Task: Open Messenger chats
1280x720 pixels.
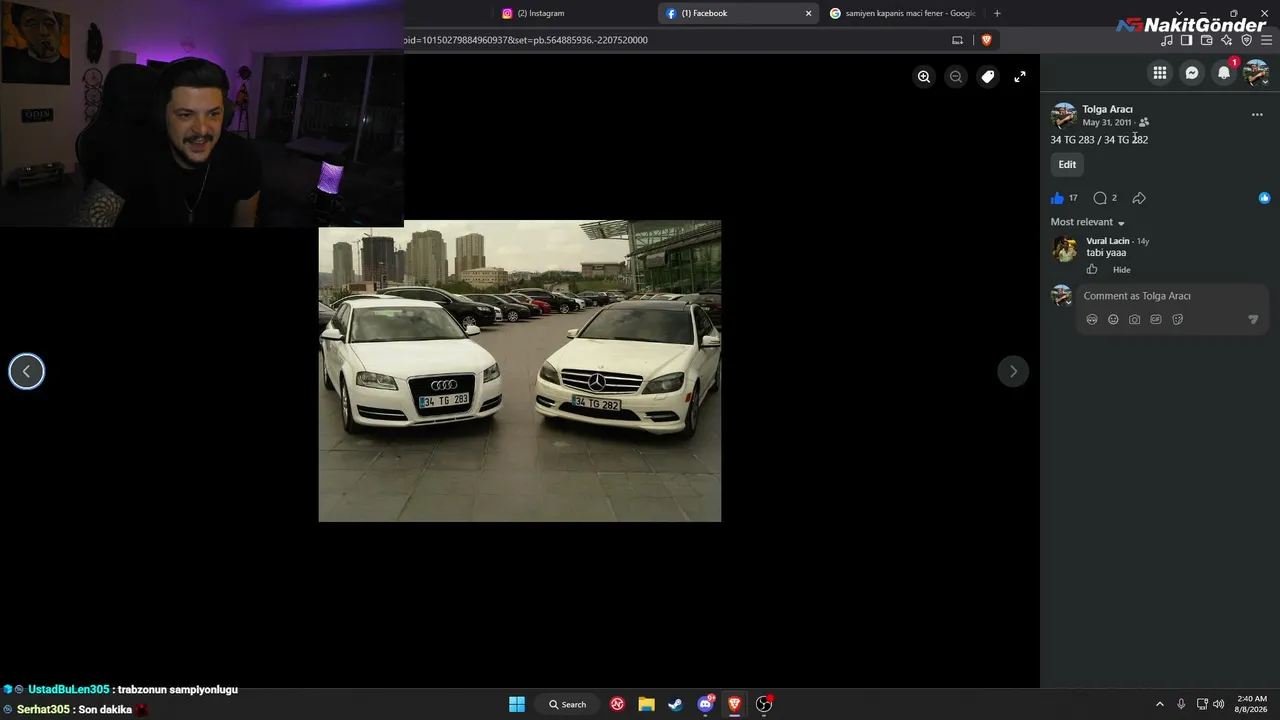Action: tap(1192, 72)
